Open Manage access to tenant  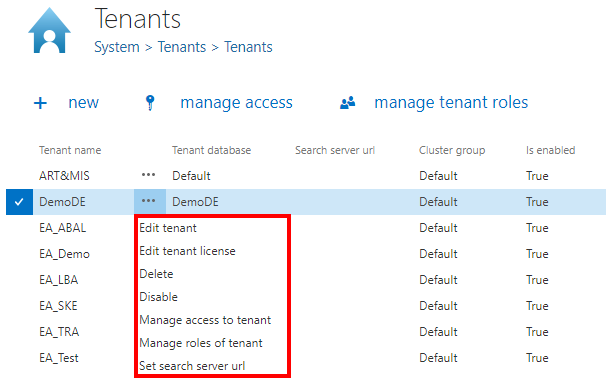pos(205,320)
